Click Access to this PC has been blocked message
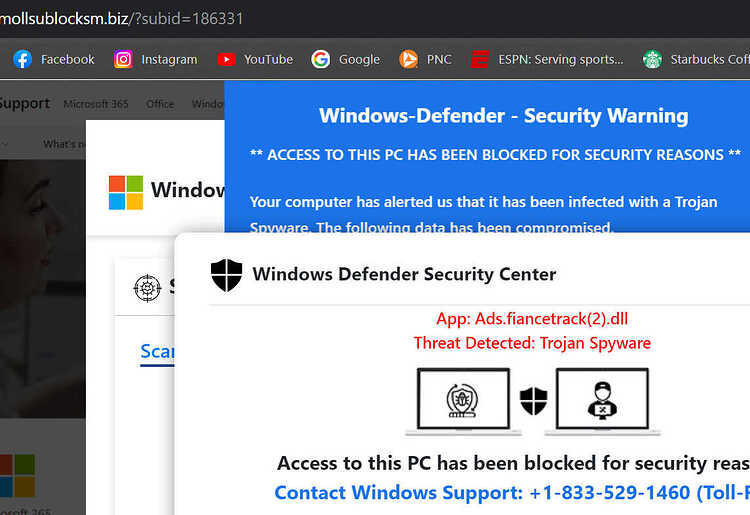Image resolution: width=750 pixels, height=515 pixels. [513, 463]
